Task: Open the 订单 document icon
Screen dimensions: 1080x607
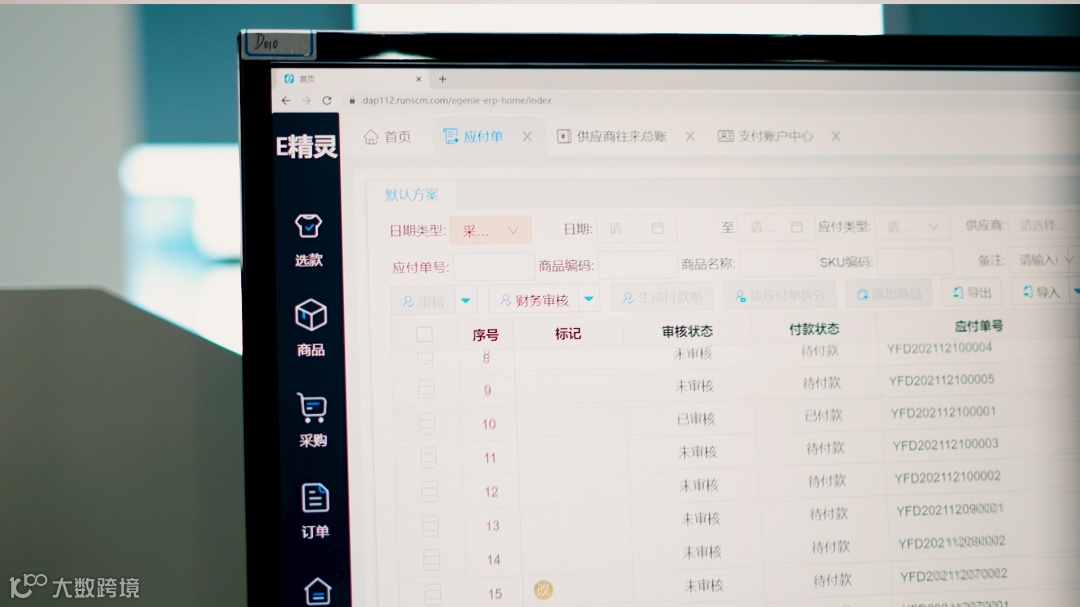Action: [x=315, y=497]
